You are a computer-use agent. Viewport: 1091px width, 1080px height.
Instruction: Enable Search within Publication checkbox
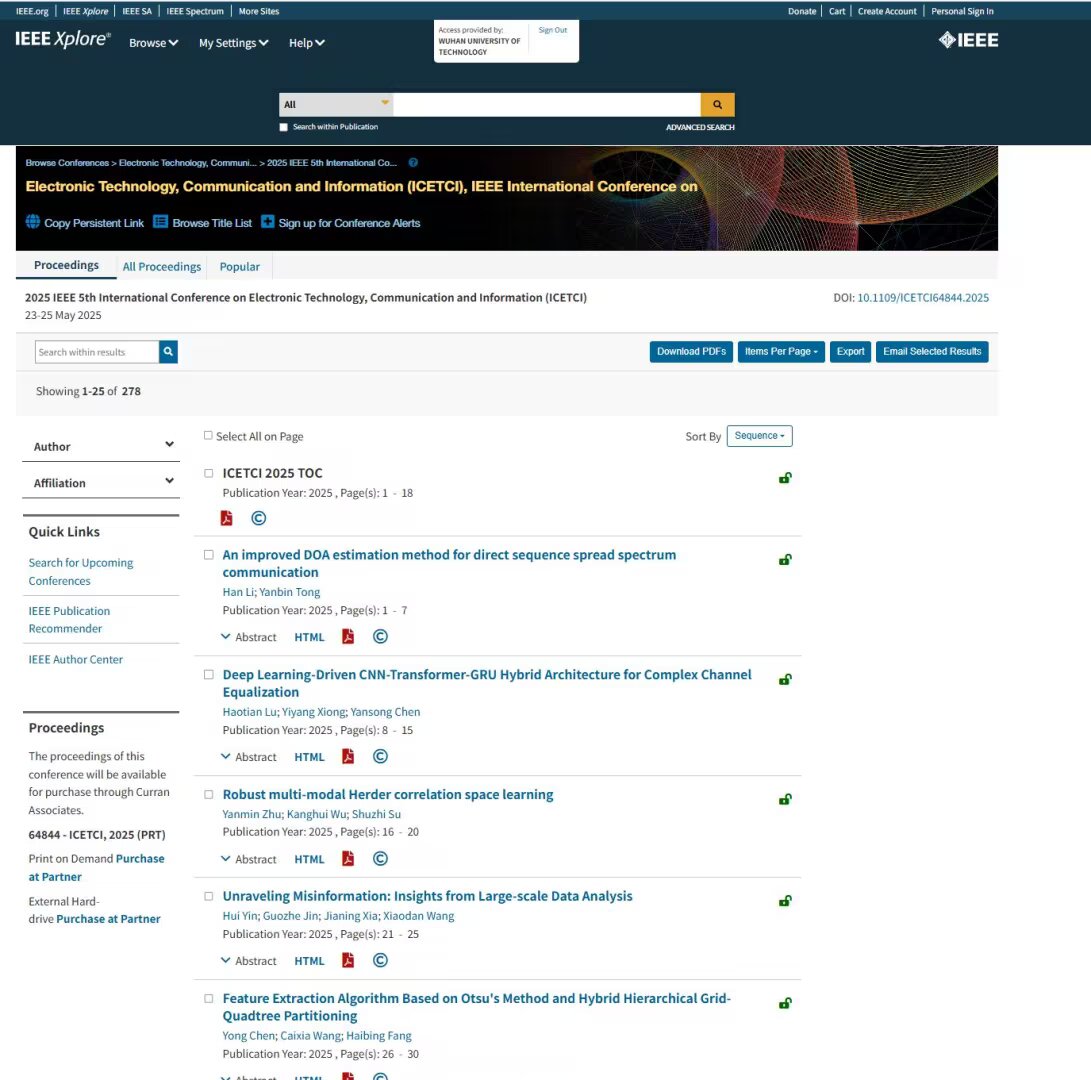(x=283, y=127)
